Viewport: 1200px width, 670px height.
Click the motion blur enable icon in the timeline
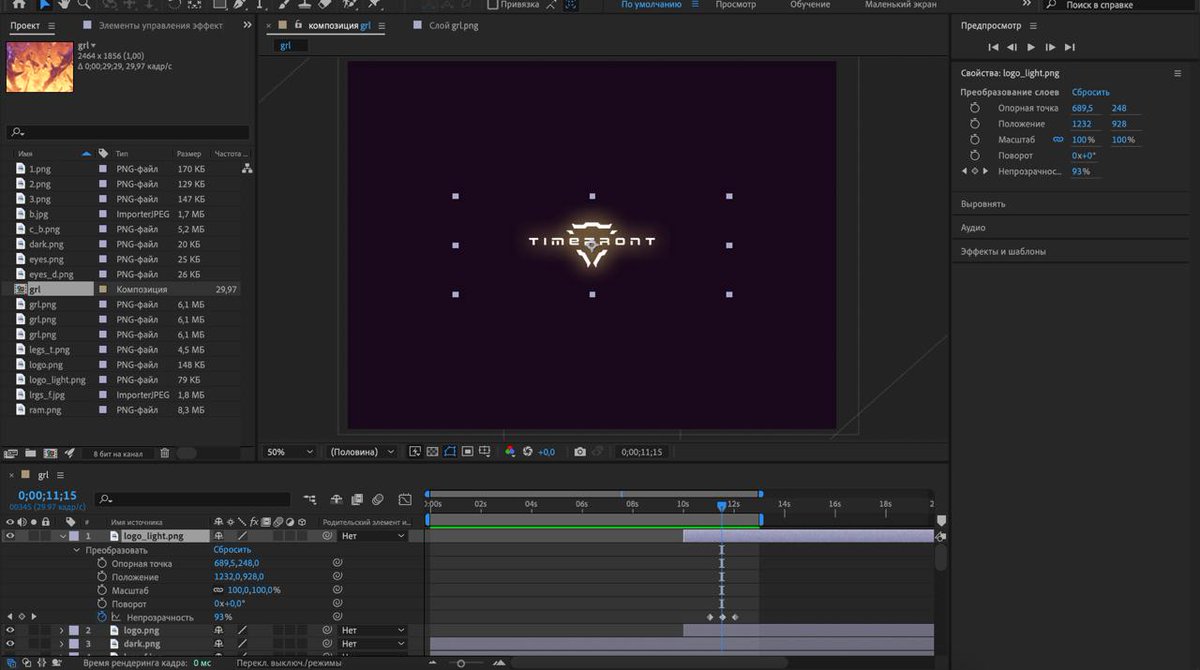(x=378, y=499)
